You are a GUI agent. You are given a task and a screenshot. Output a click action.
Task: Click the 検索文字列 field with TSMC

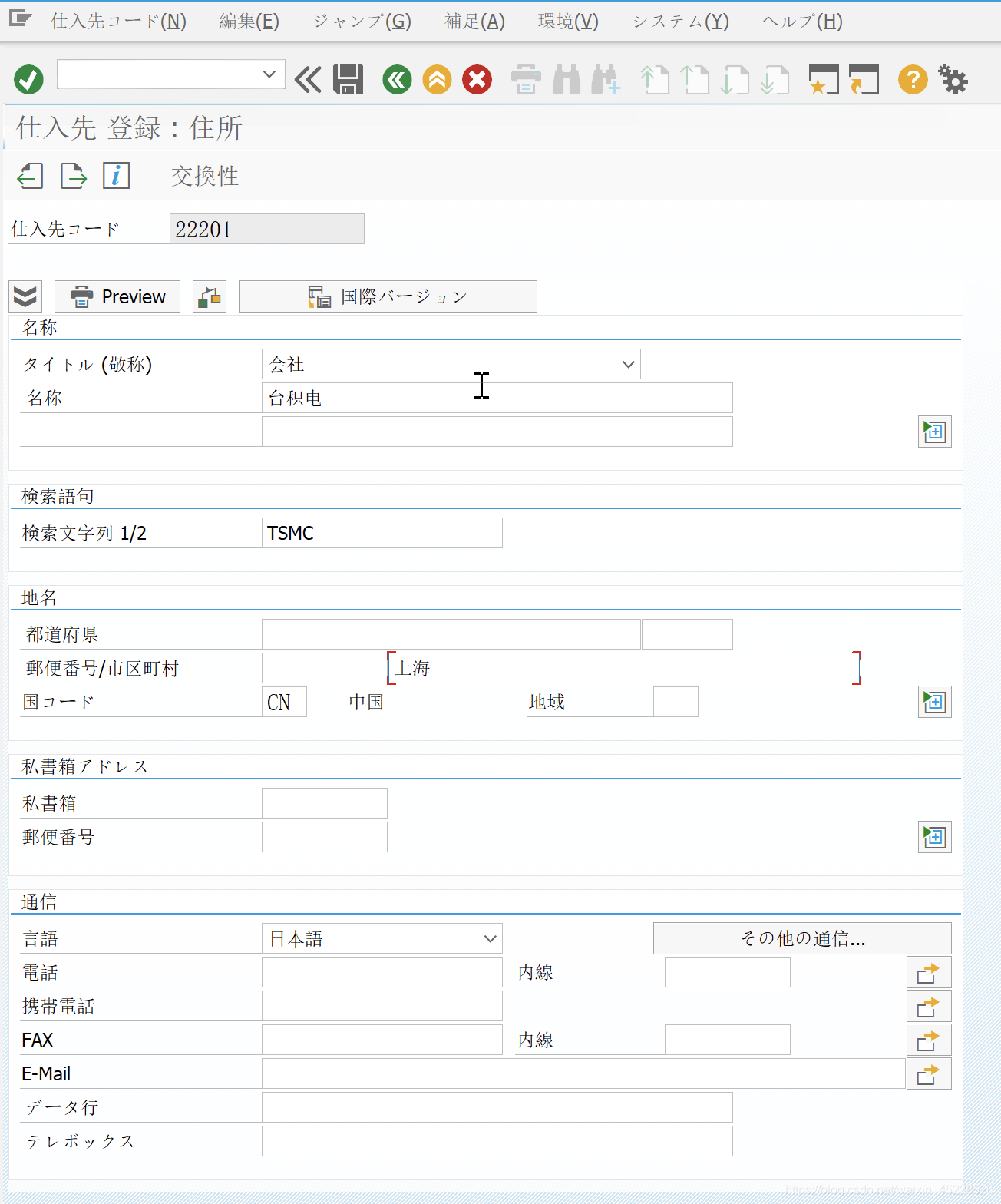point(382,533)
